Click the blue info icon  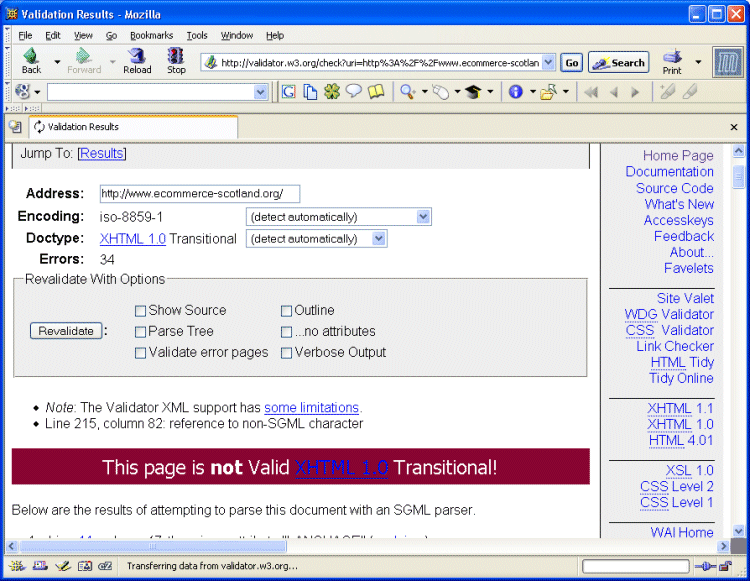[x=516, y=92]
